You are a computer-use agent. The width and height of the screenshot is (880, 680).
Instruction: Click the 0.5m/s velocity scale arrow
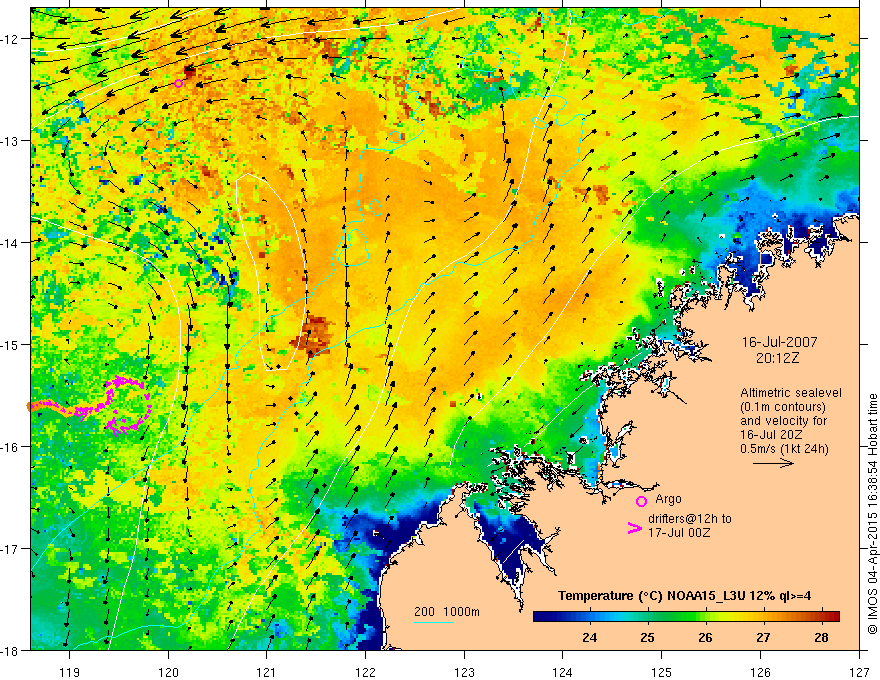773,463
